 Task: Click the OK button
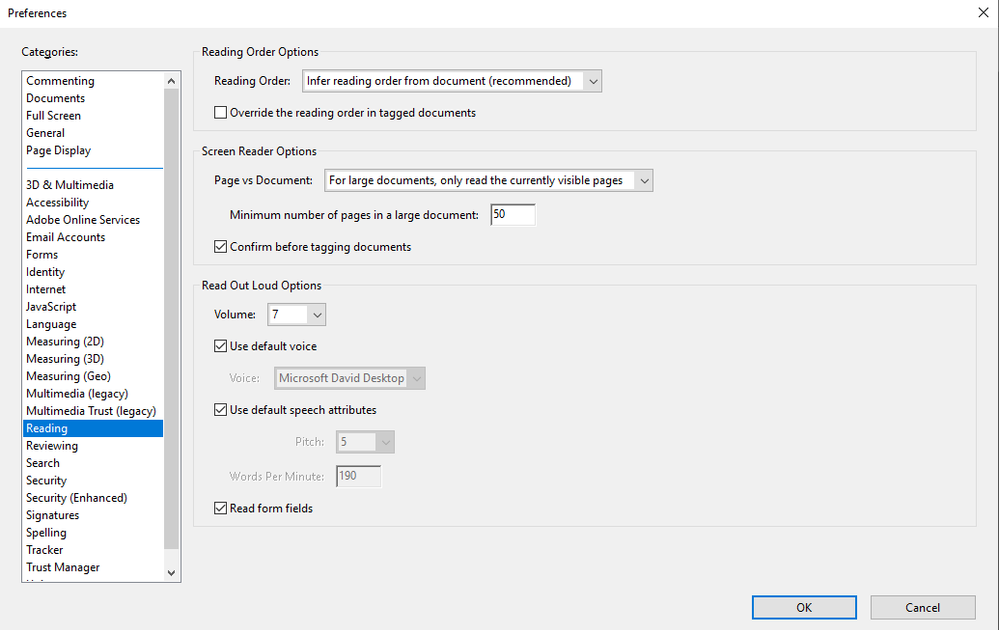click(804, 607)
